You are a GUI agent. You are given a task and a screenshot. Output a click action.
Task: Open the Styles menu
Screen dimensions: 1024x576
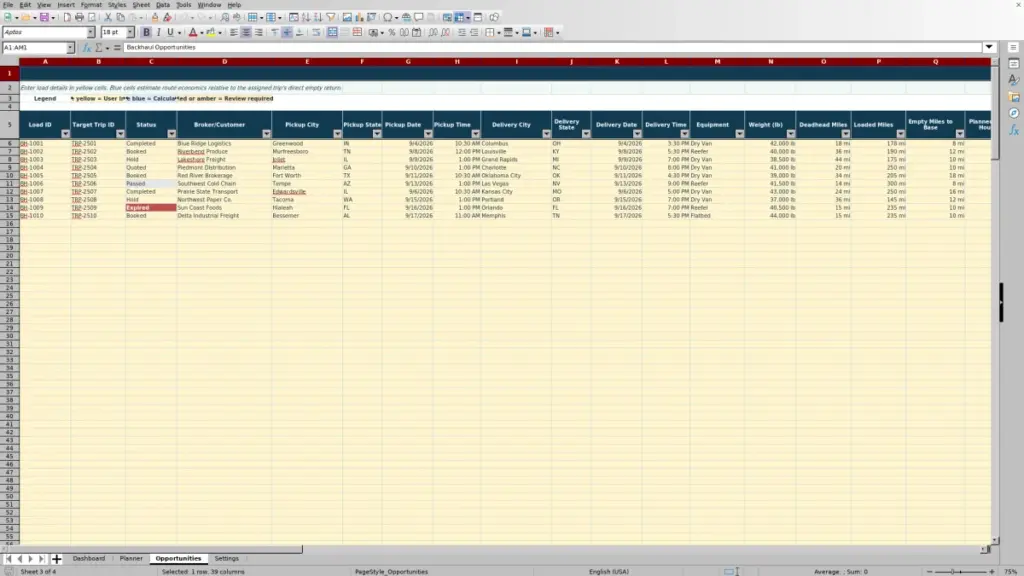pyautogui.click(x=117, y=5)
